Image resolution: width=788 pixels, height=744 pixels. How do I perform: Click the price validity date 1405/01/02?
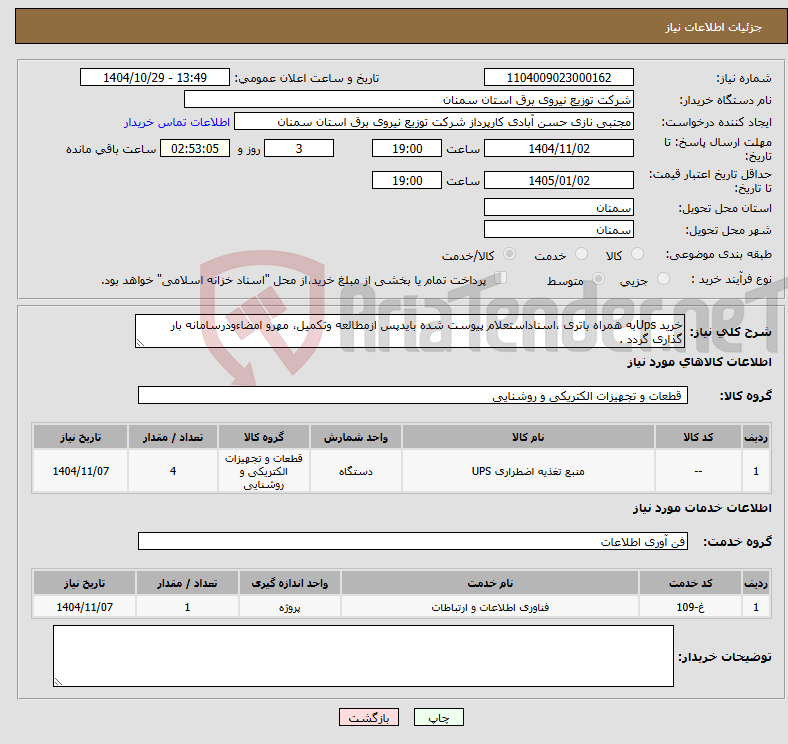pos(558,180)
